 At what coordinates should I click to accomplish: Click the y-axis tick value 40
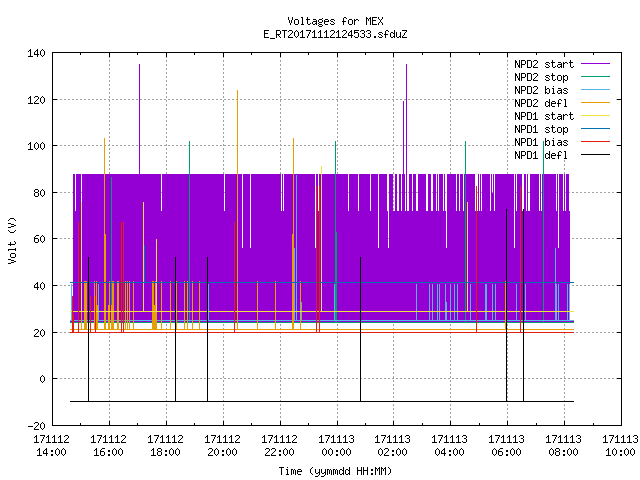pyautogui.click(x=39, y=286)
